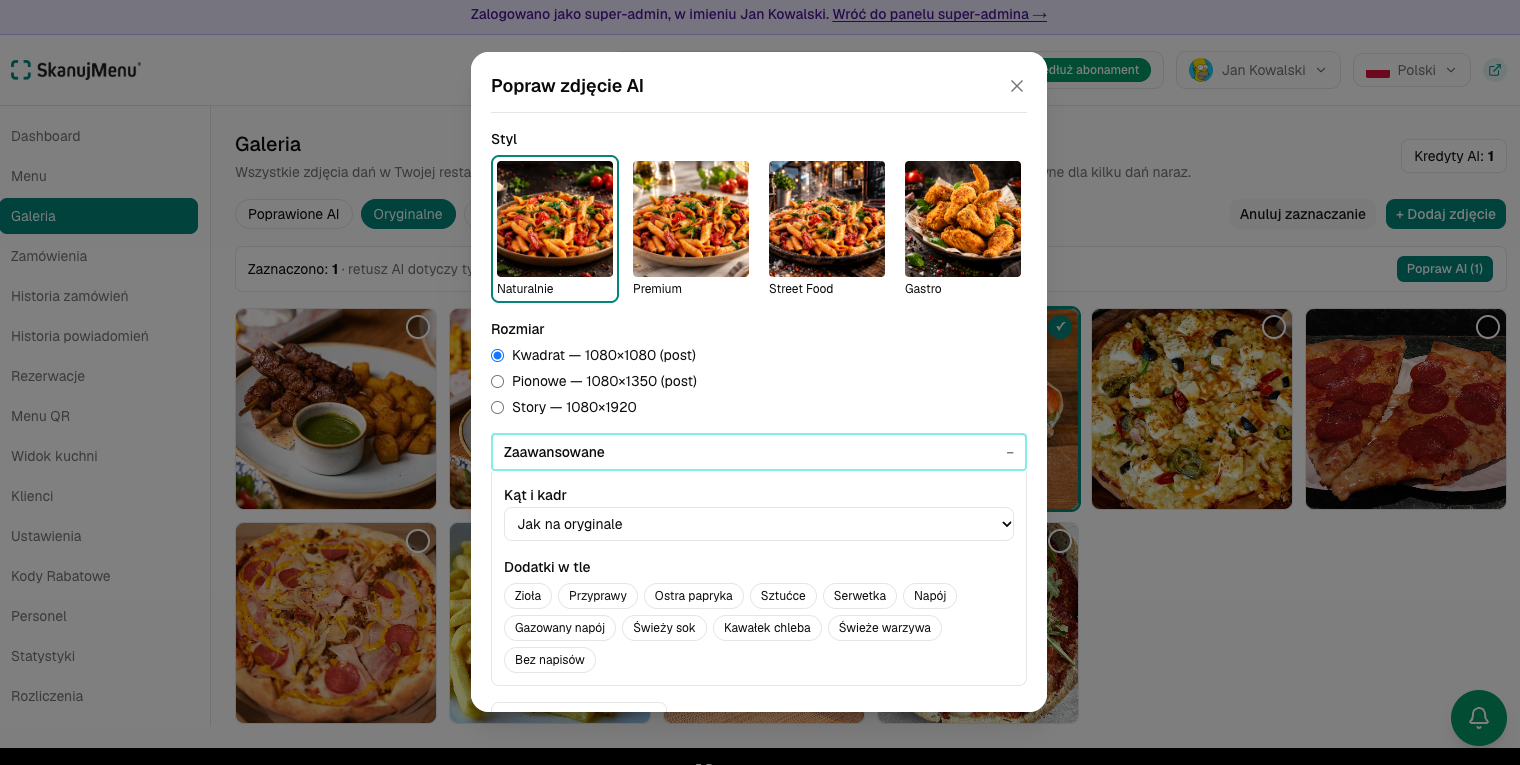The image size is (1520, 765).
Task: Enable the Świeży sok chip
Action: pos(665,628)
